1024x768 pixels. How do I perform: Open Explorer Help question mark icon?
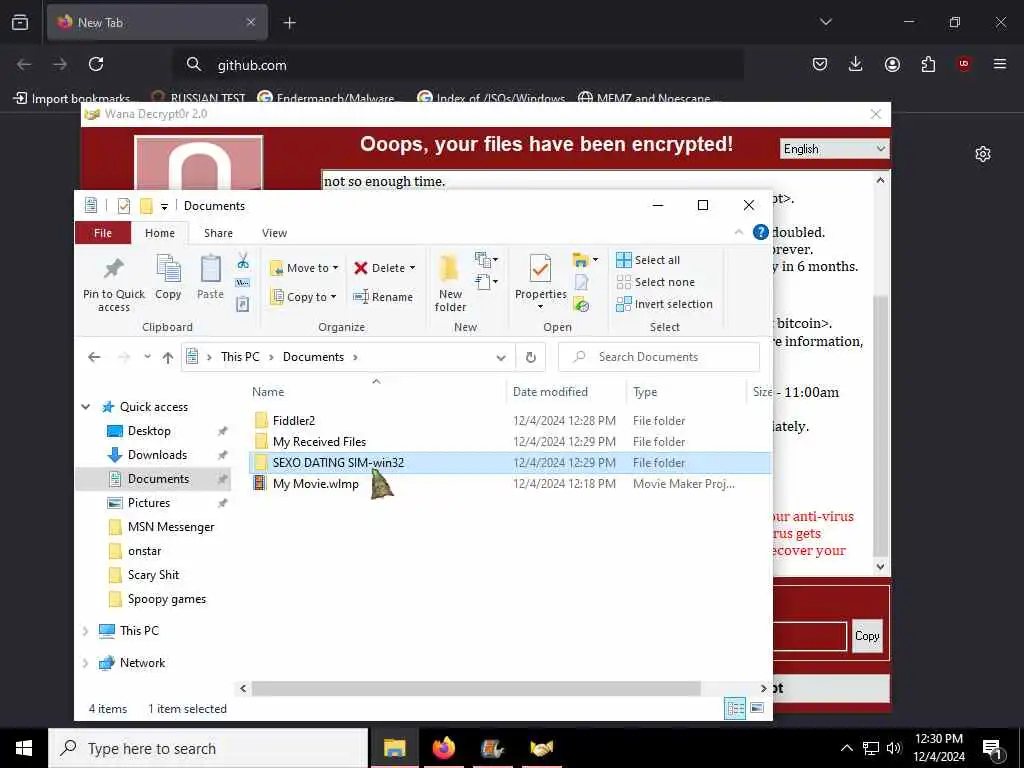click(761, 232)
